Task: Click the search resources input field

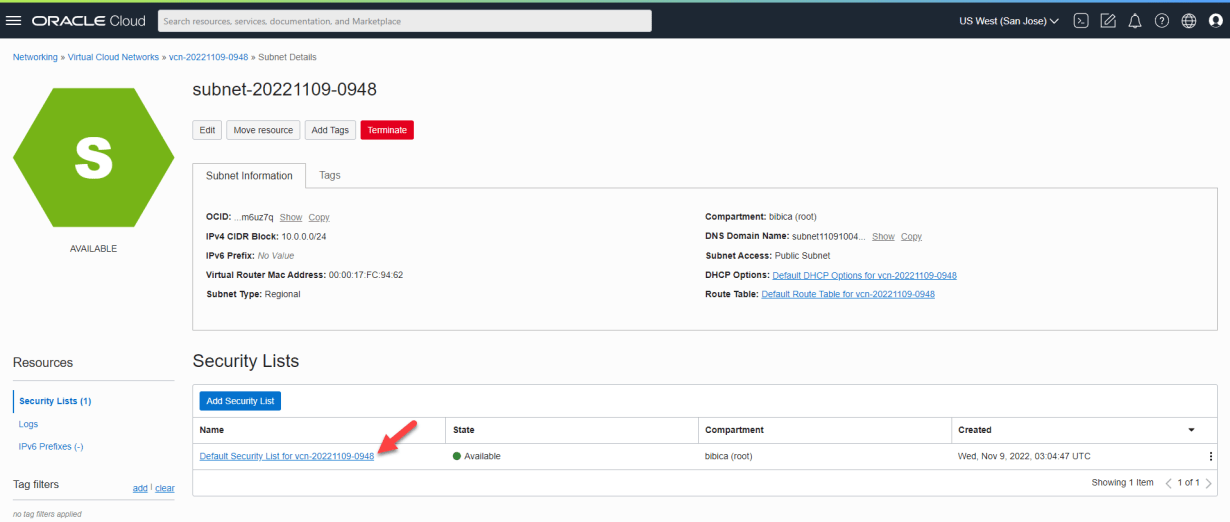Action: (405, 21)
